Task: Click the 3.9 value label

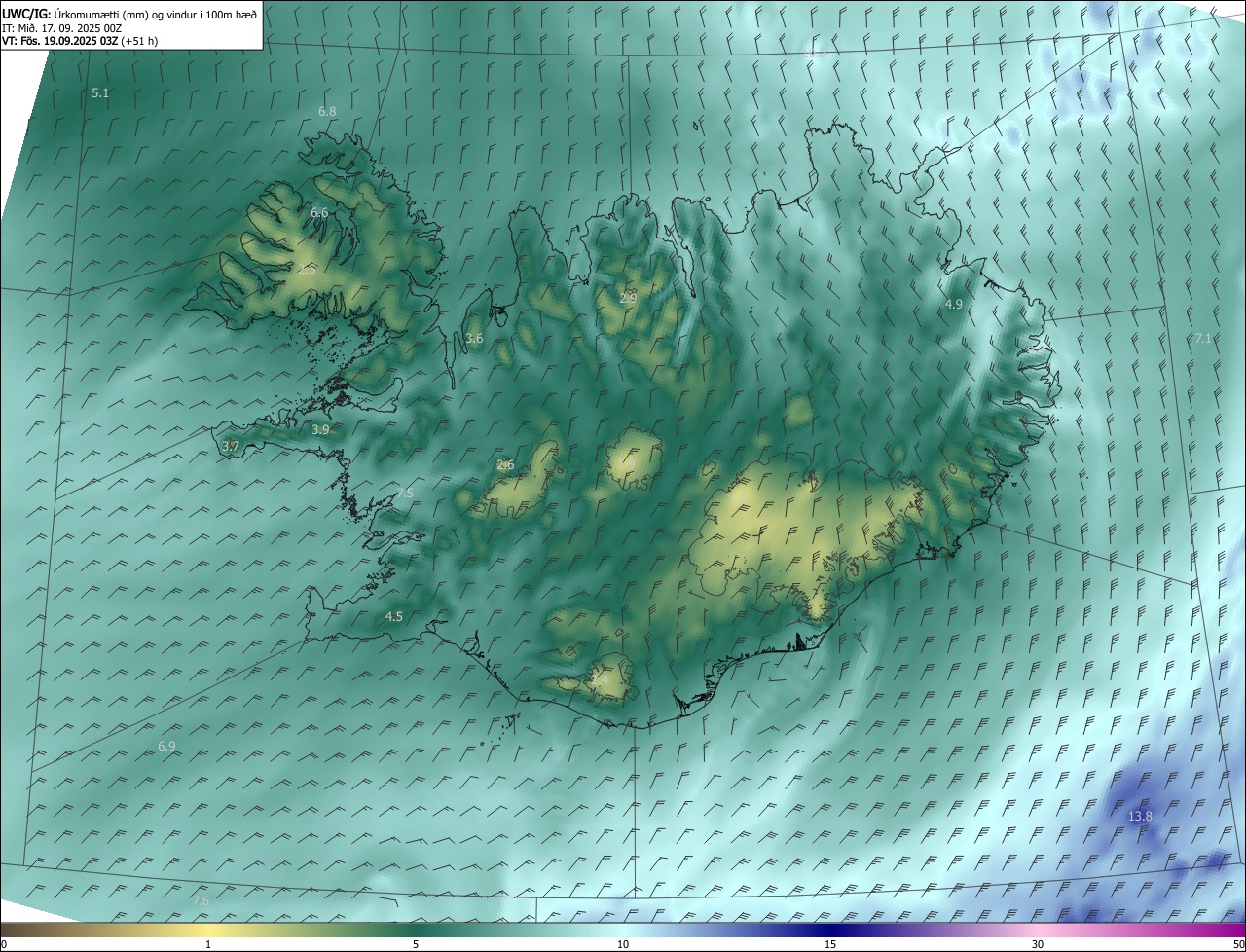Action: tap(320, 430)
